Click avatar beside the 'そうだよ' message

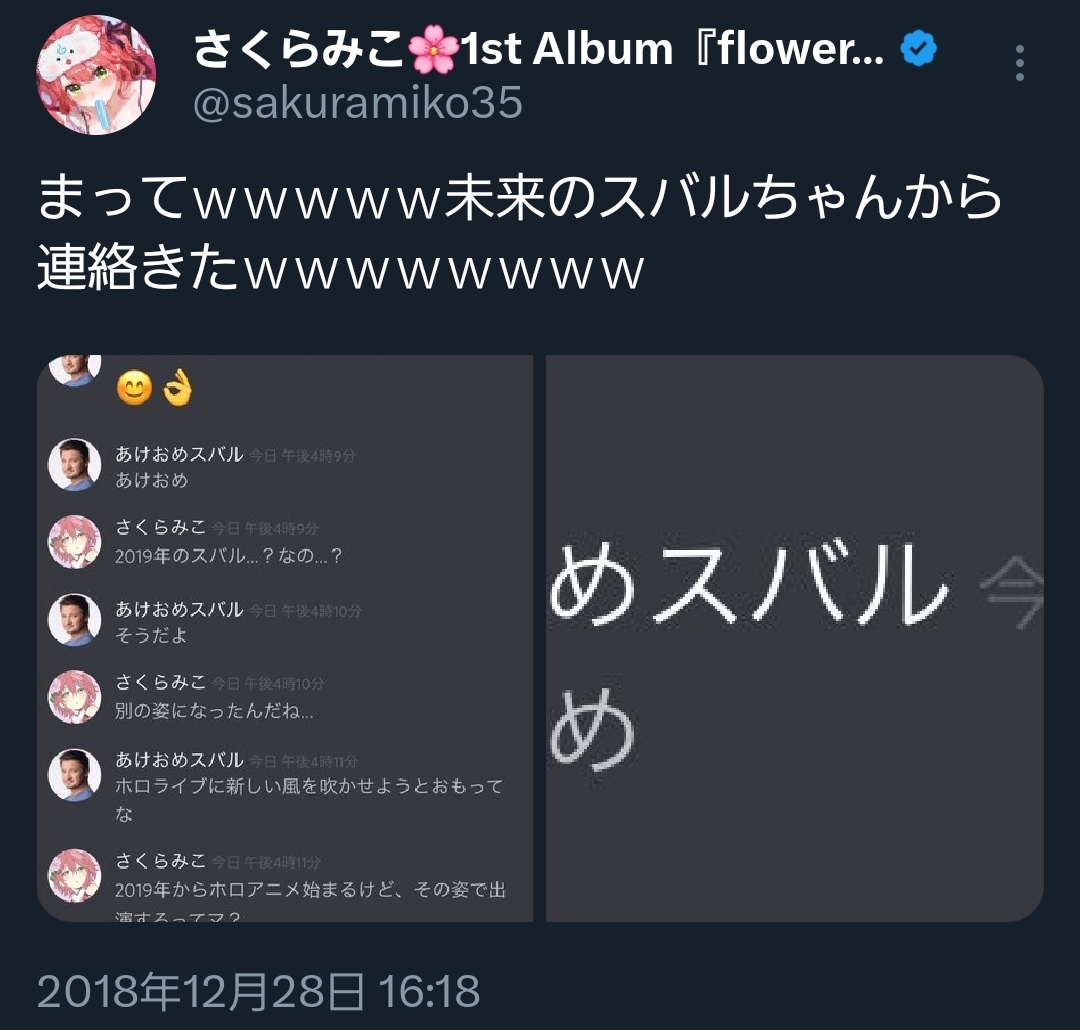(74, 620)
